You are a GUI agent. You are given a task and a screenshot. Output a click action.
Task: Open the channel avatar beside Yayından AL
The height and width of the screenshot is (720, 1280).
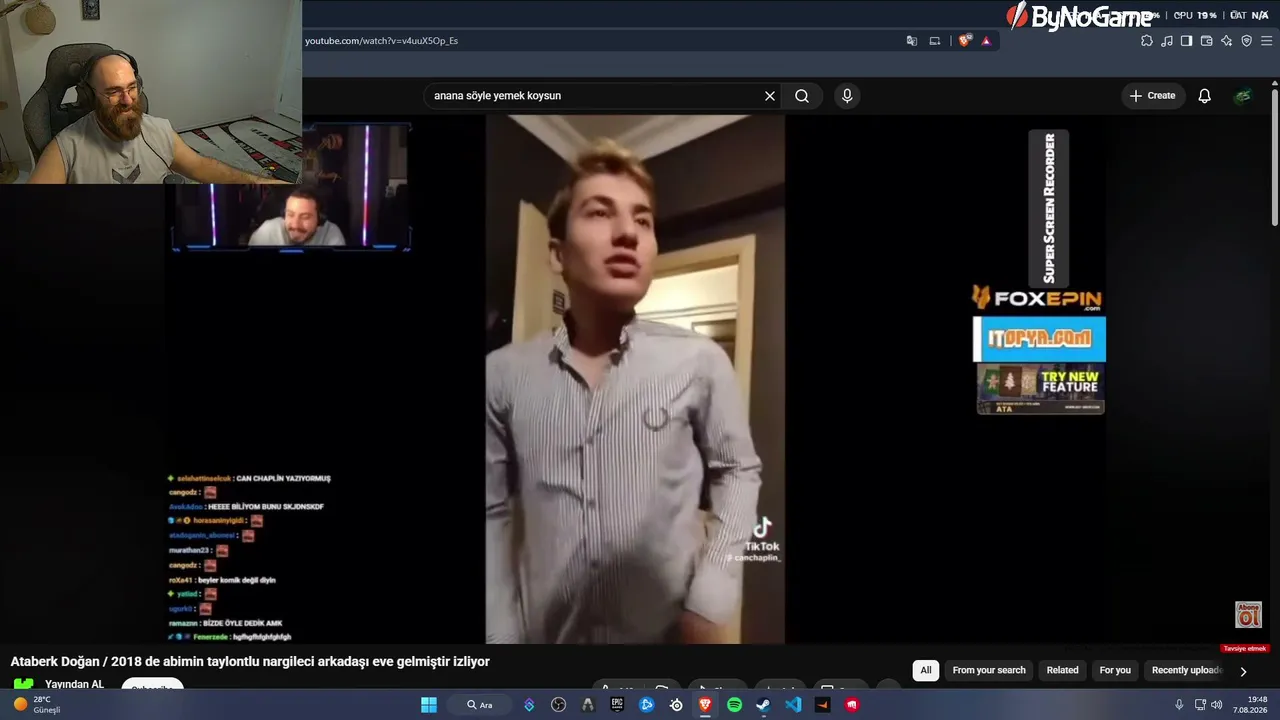point(22,685)
